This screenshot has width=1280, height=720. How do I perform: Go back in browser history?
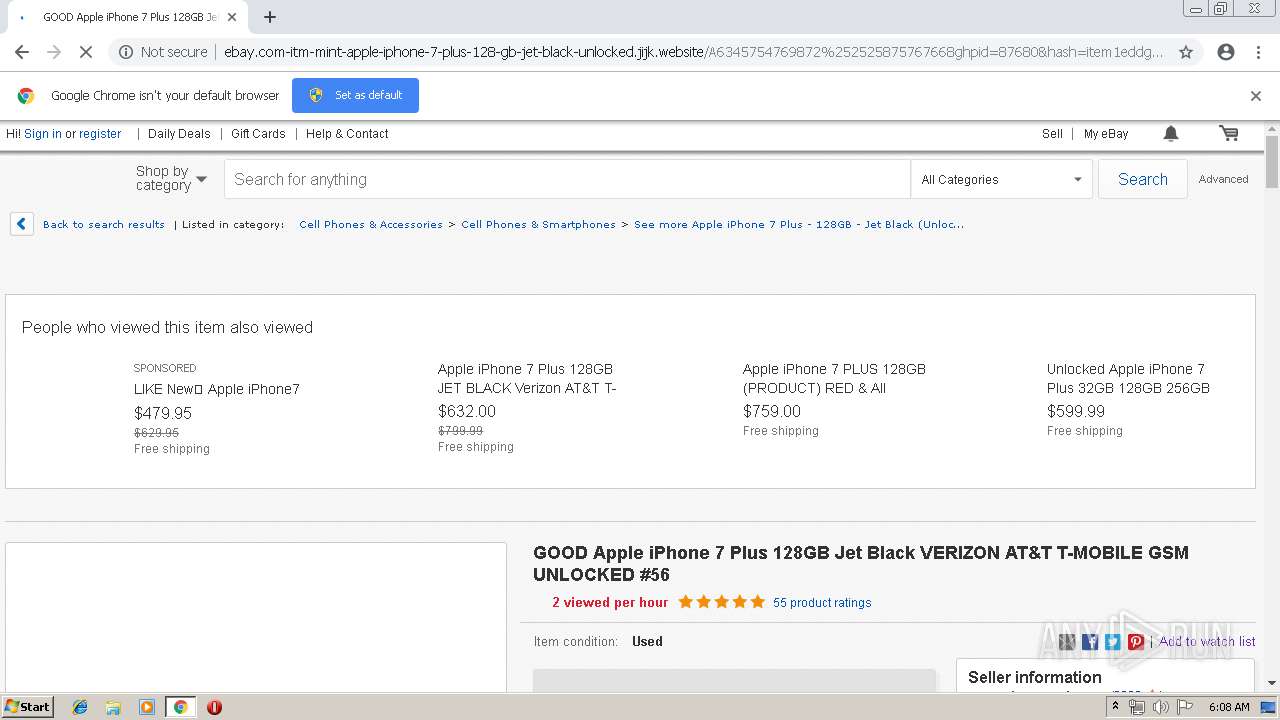[x=22, y=52]
